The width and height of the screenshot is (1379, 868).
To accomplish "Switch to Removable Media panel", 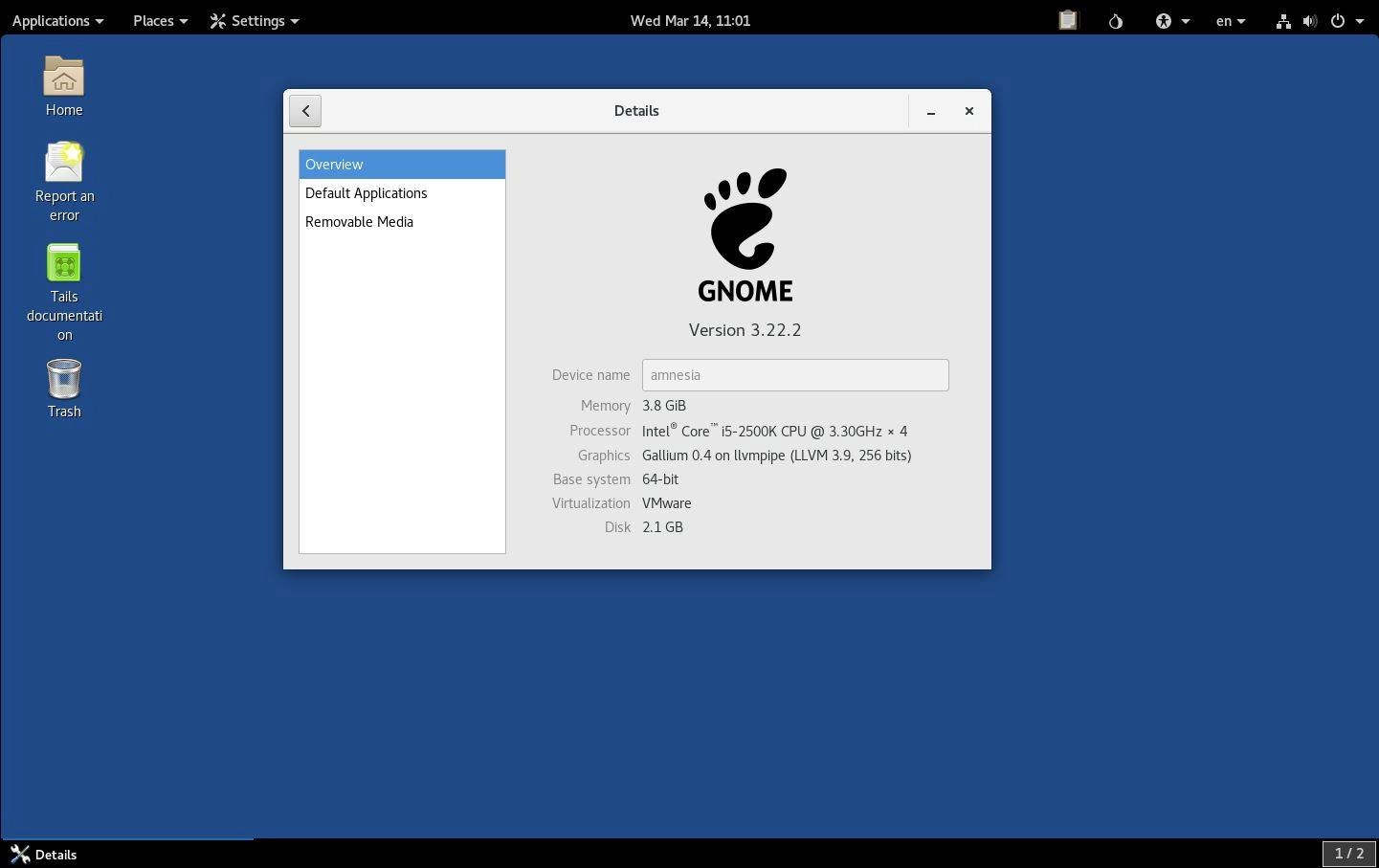I will [x=402, y=222].
